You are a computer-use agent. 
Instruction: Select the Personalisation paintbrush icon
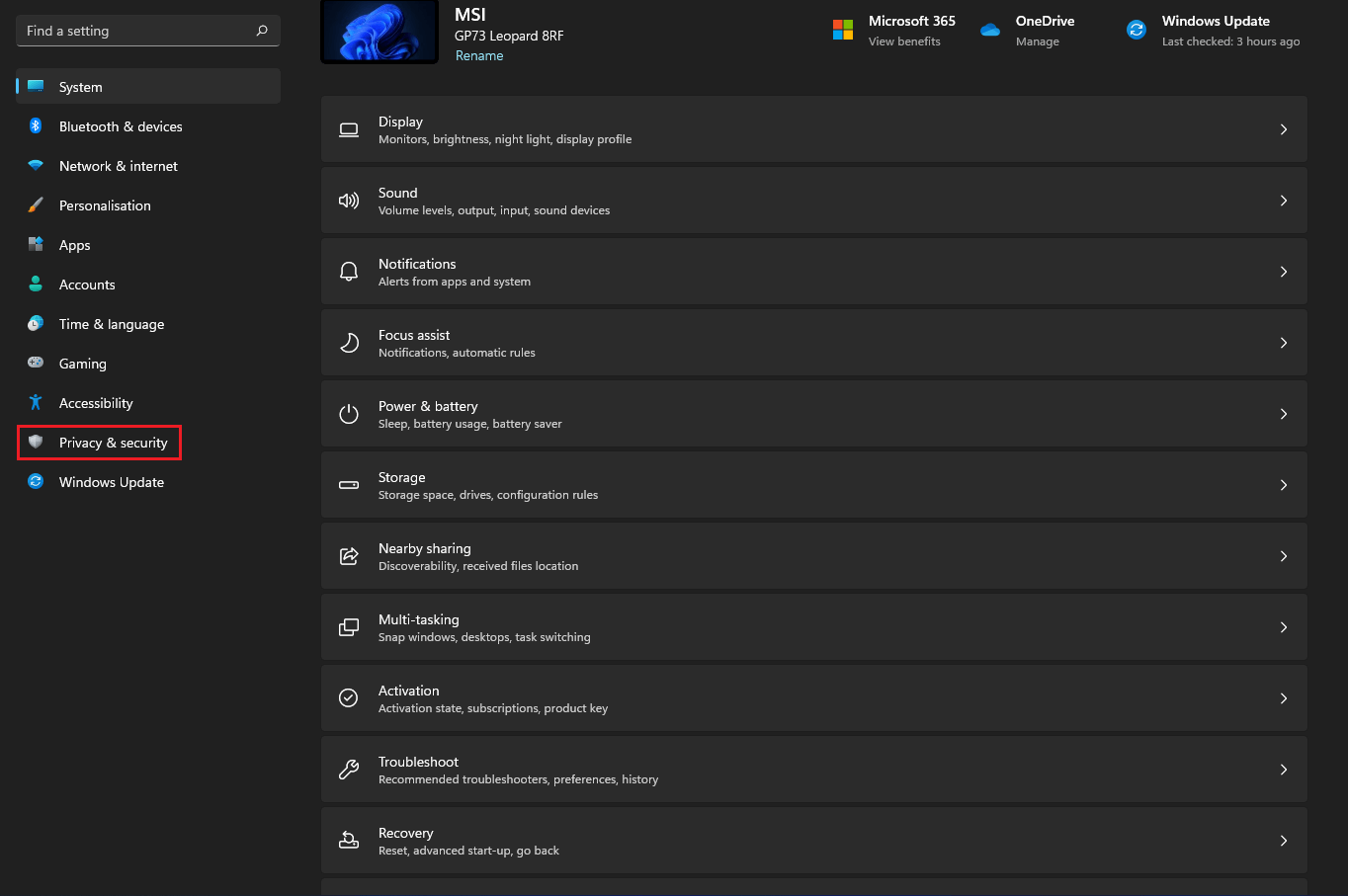click(x=36, y=205)
